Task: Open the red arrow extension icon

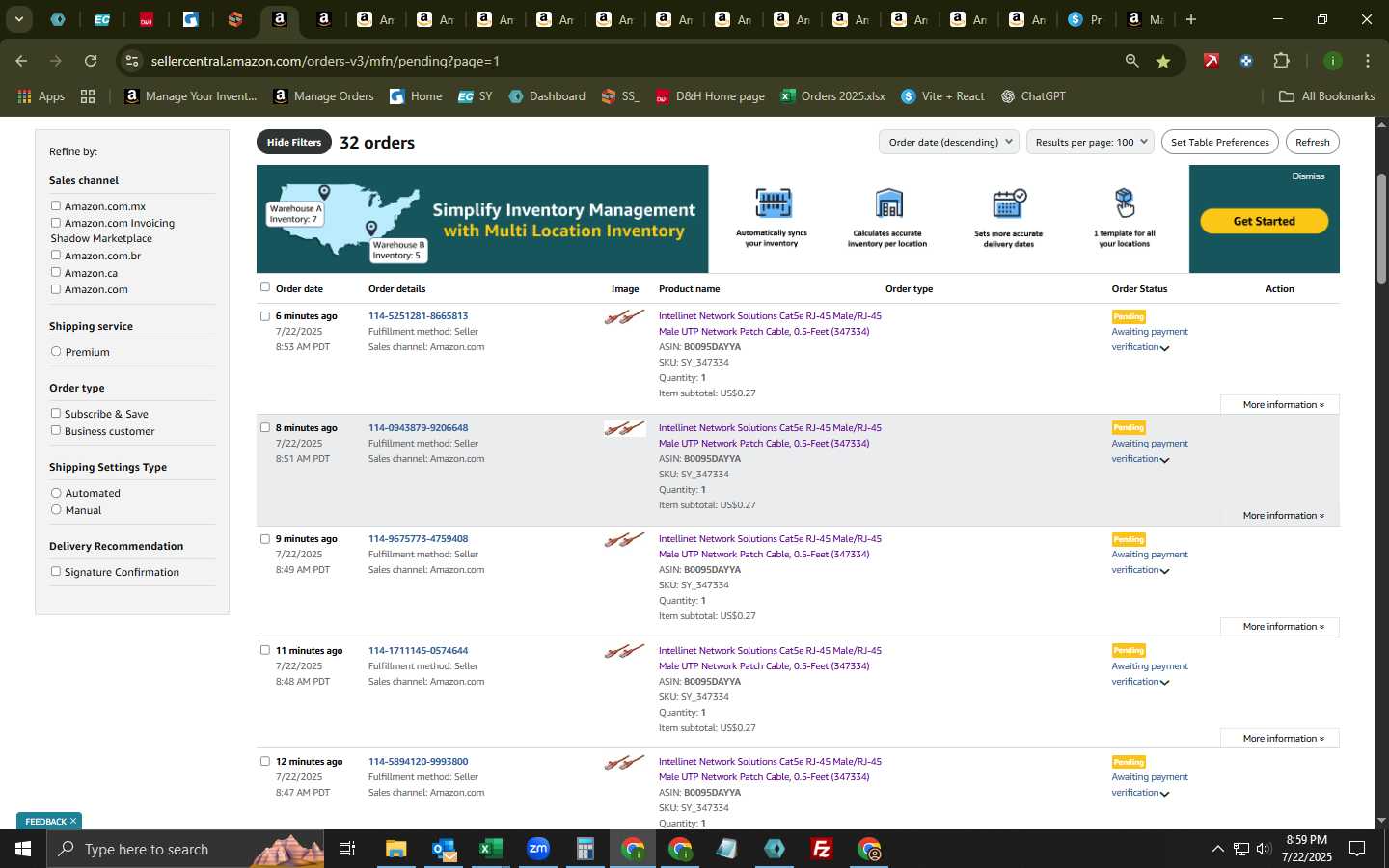Action: click(x=1211, y=61)
